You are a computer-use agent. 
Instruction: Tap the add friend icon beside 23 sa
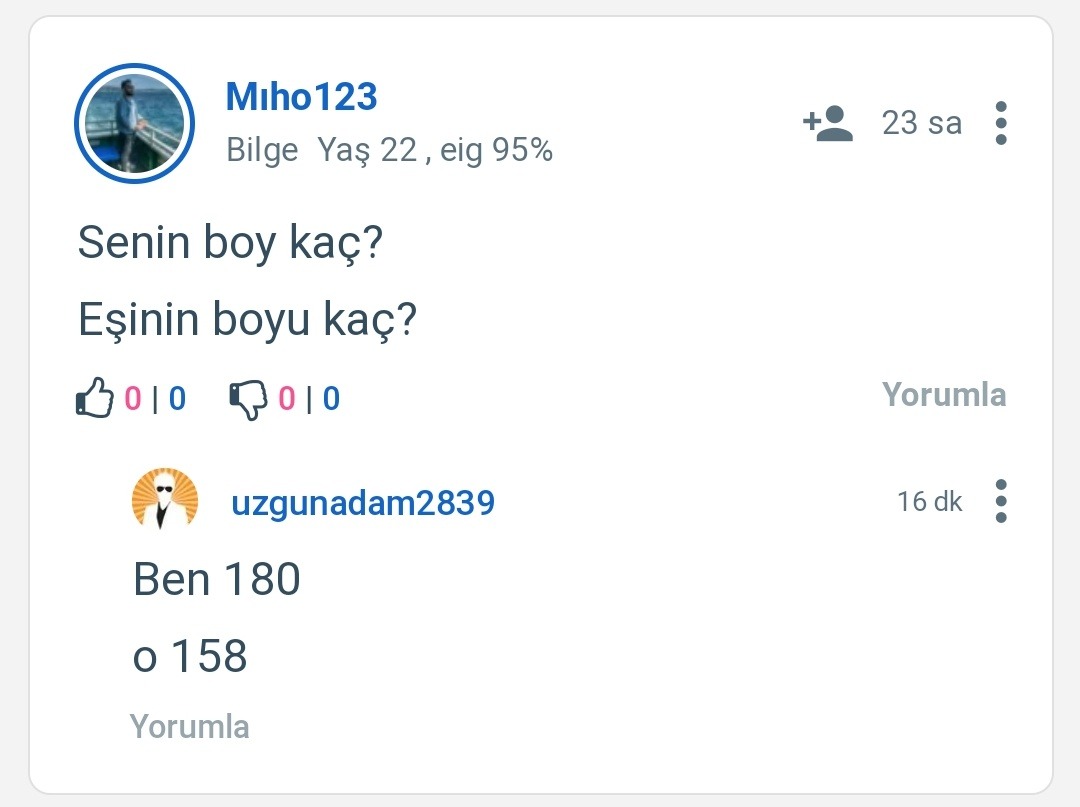coord(828,123)
